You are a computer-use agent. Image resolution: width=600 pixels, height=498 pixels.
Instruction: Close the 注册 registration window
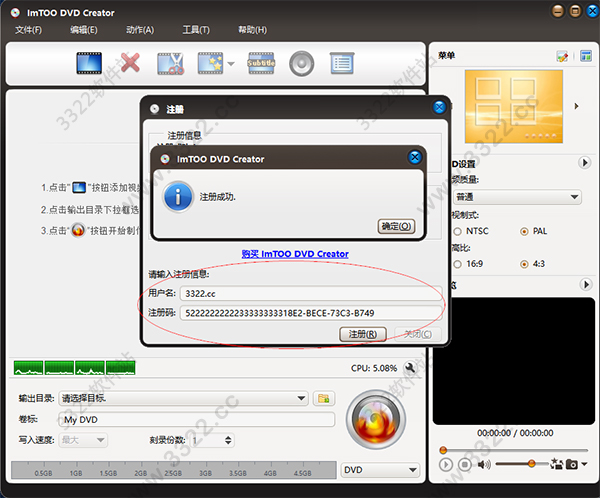pyautogui.click(x=439, y=107)
